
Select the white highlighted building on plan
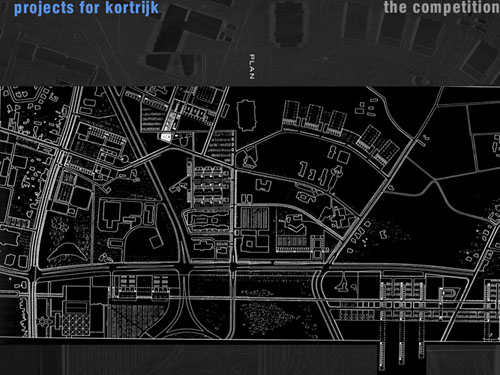pos(165,136)
